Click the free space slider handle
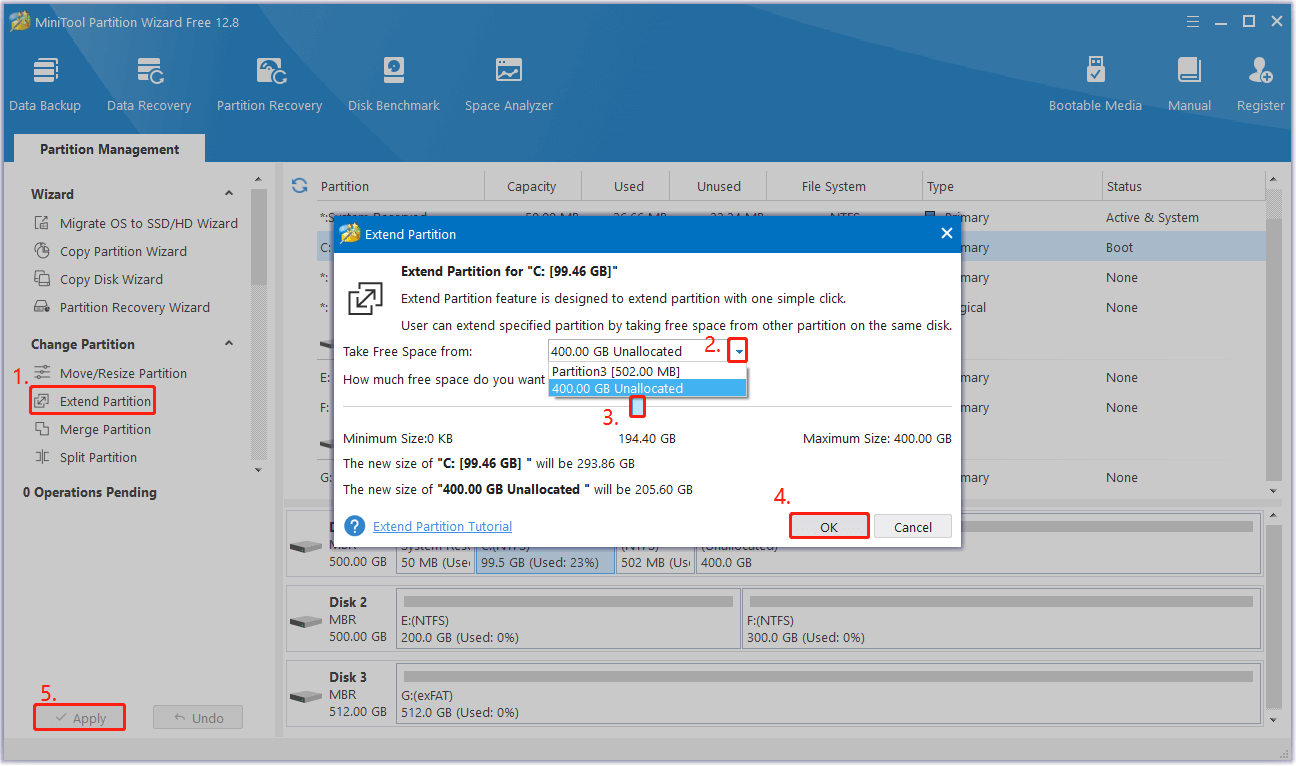This screenshot has width=1296, height=766. click(x=638, y=406)
